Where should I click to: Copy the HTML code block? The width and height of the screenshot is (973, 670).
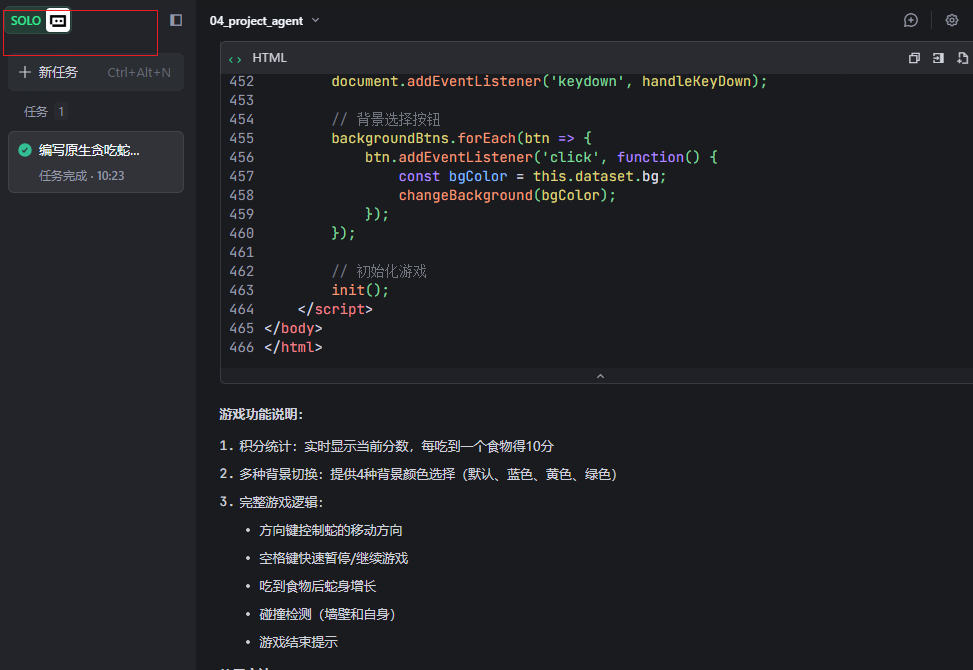click(914, 58)
